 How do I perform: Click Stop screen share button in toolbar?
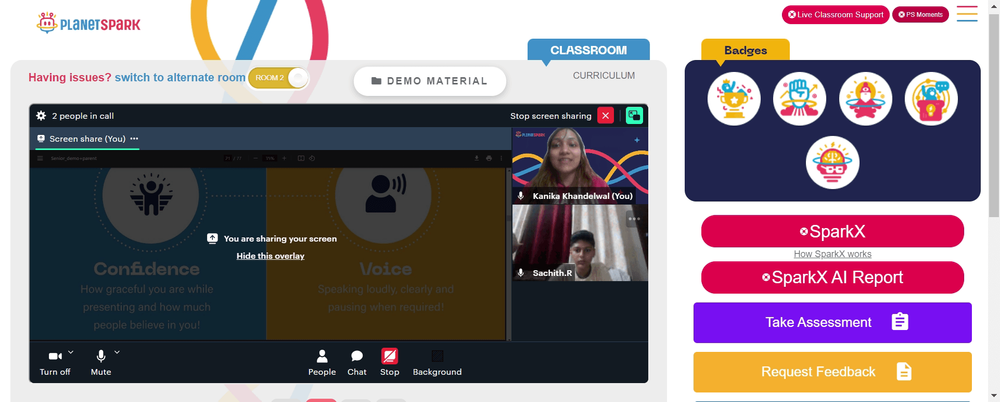[x=390, y=362]
